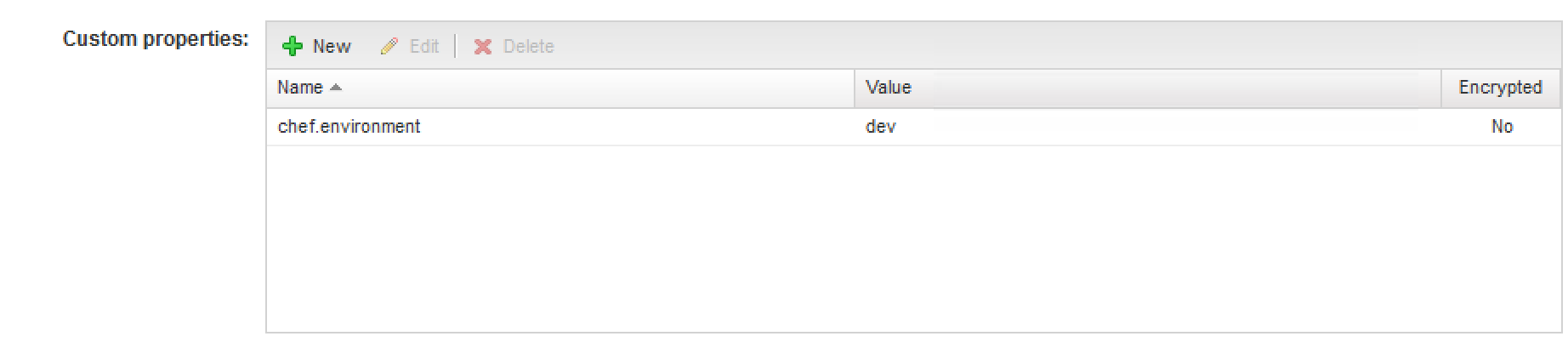Click the red X Delete icon
This screenshot has height=342, width=1568.
click(x=483, y=47)
